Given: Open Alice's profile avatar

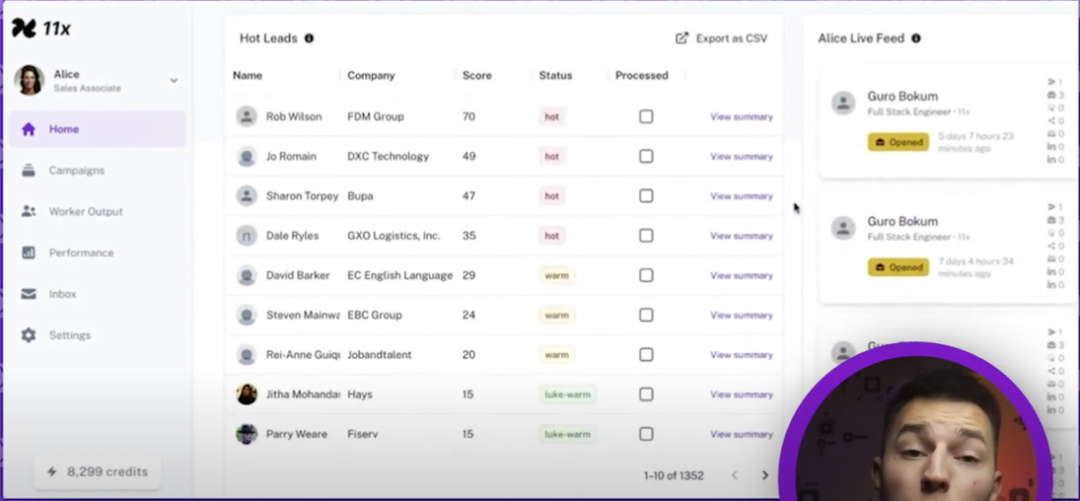Looking at the screenshot, I should pyautogui.click(x=29, y=80).
